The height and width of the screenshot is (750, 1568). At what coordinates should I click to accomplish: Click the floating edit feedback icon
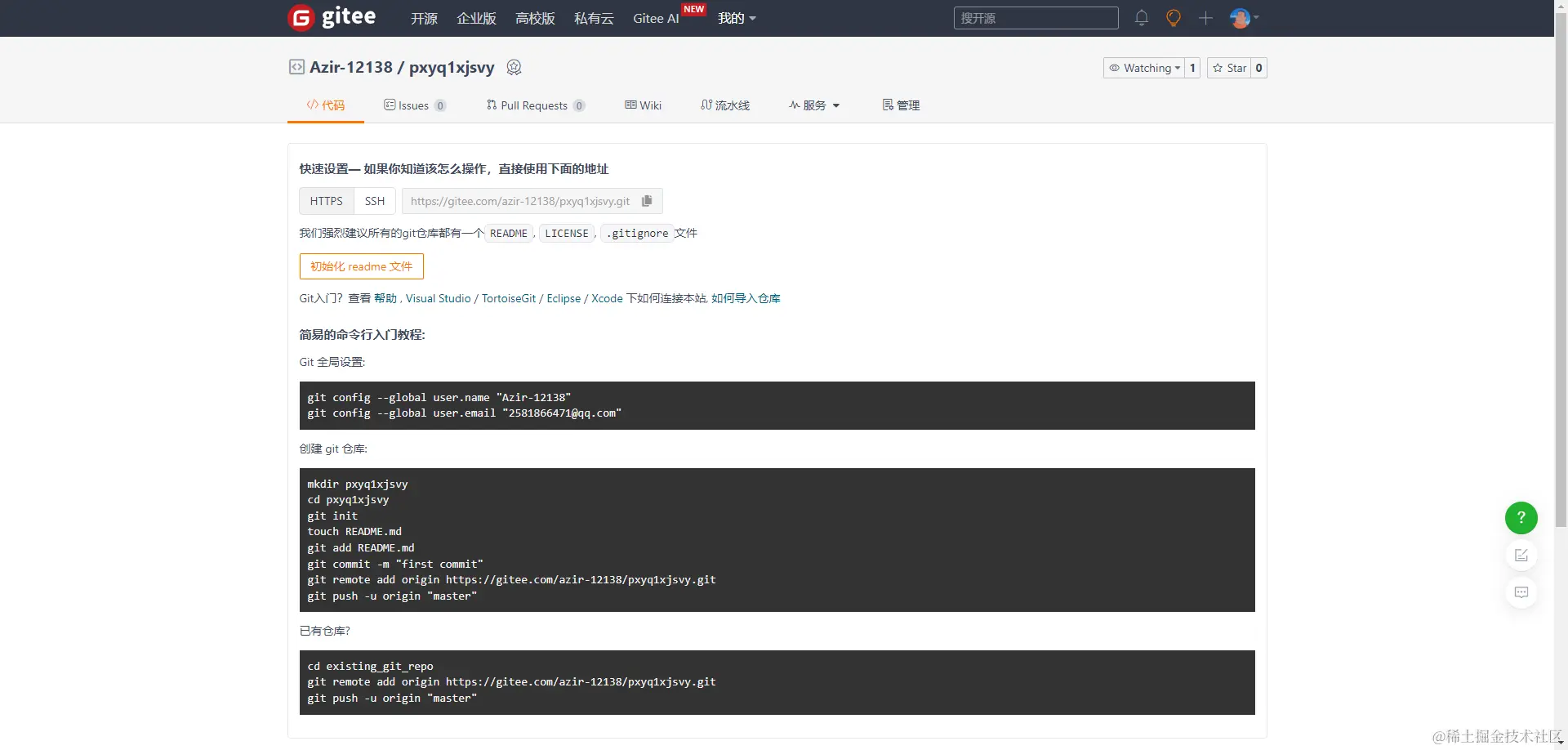coord(1521,556)
